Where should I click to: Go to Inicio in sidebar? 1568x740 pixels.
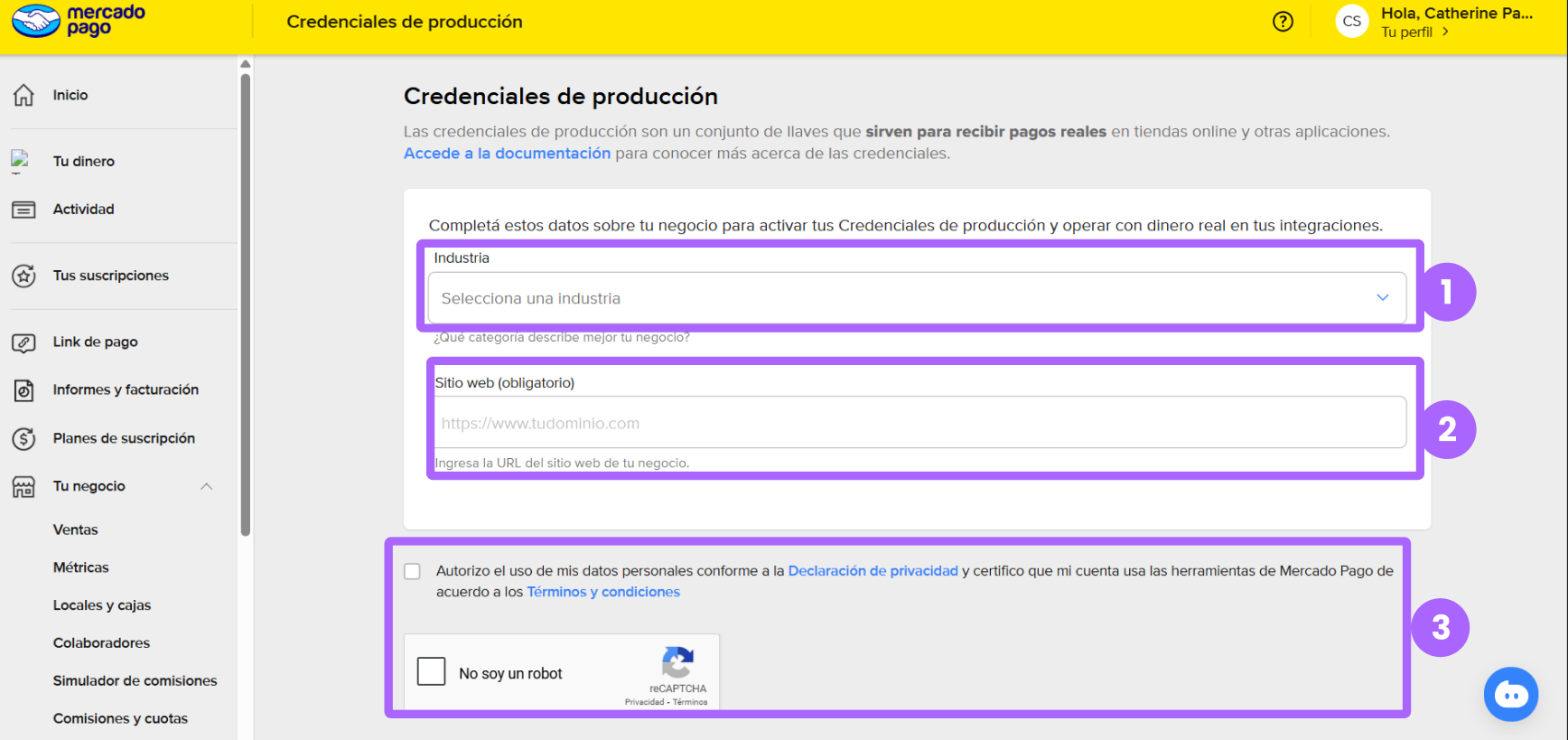(x=70, y=95)
